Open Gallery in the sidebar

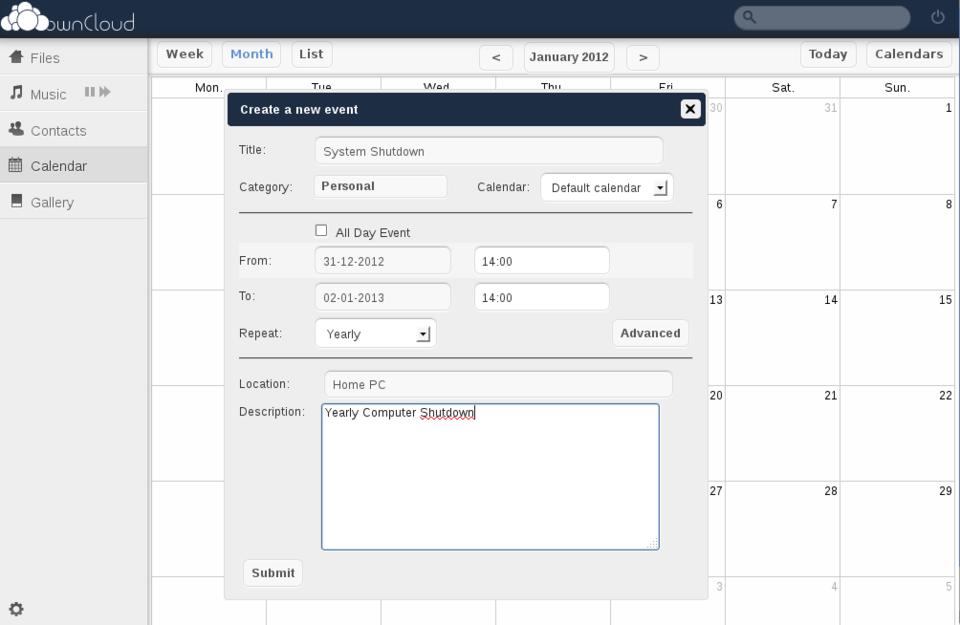click(51, 202)
